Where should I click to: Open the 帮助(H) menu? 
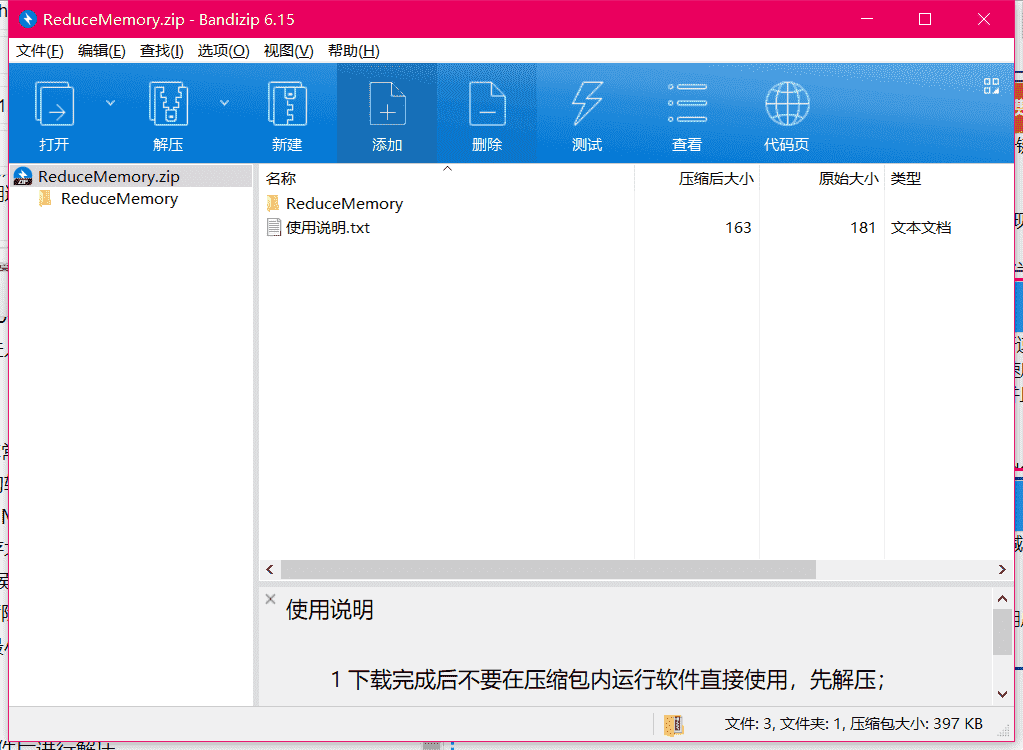354,51
